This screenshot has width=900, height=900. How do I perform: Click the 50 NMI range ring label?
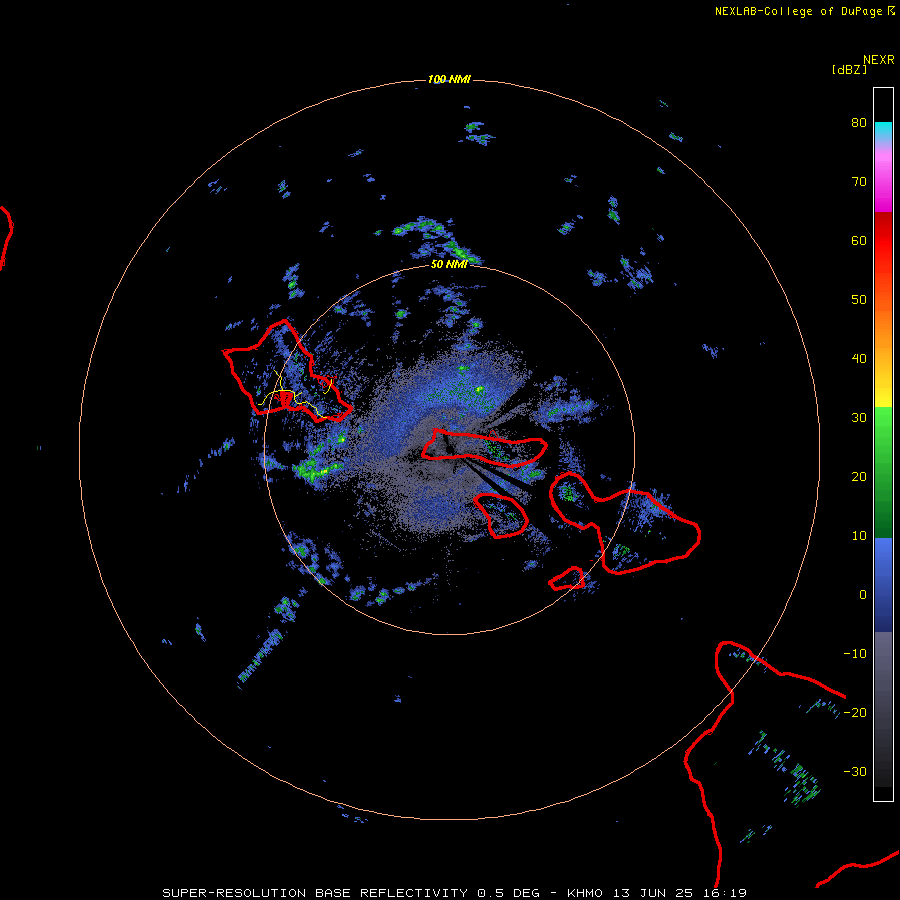click(x=449, y=264)
